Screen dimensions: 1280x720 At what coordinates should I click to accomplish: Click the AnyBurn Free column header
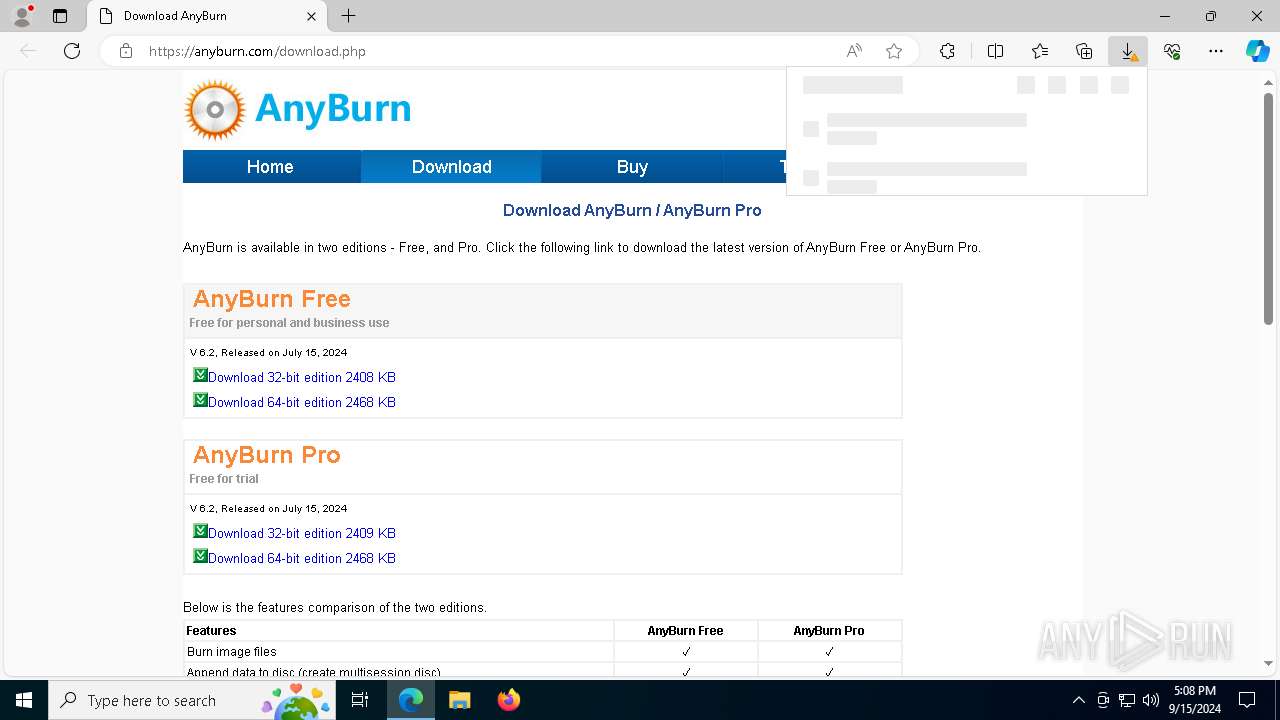click(685, 631)
